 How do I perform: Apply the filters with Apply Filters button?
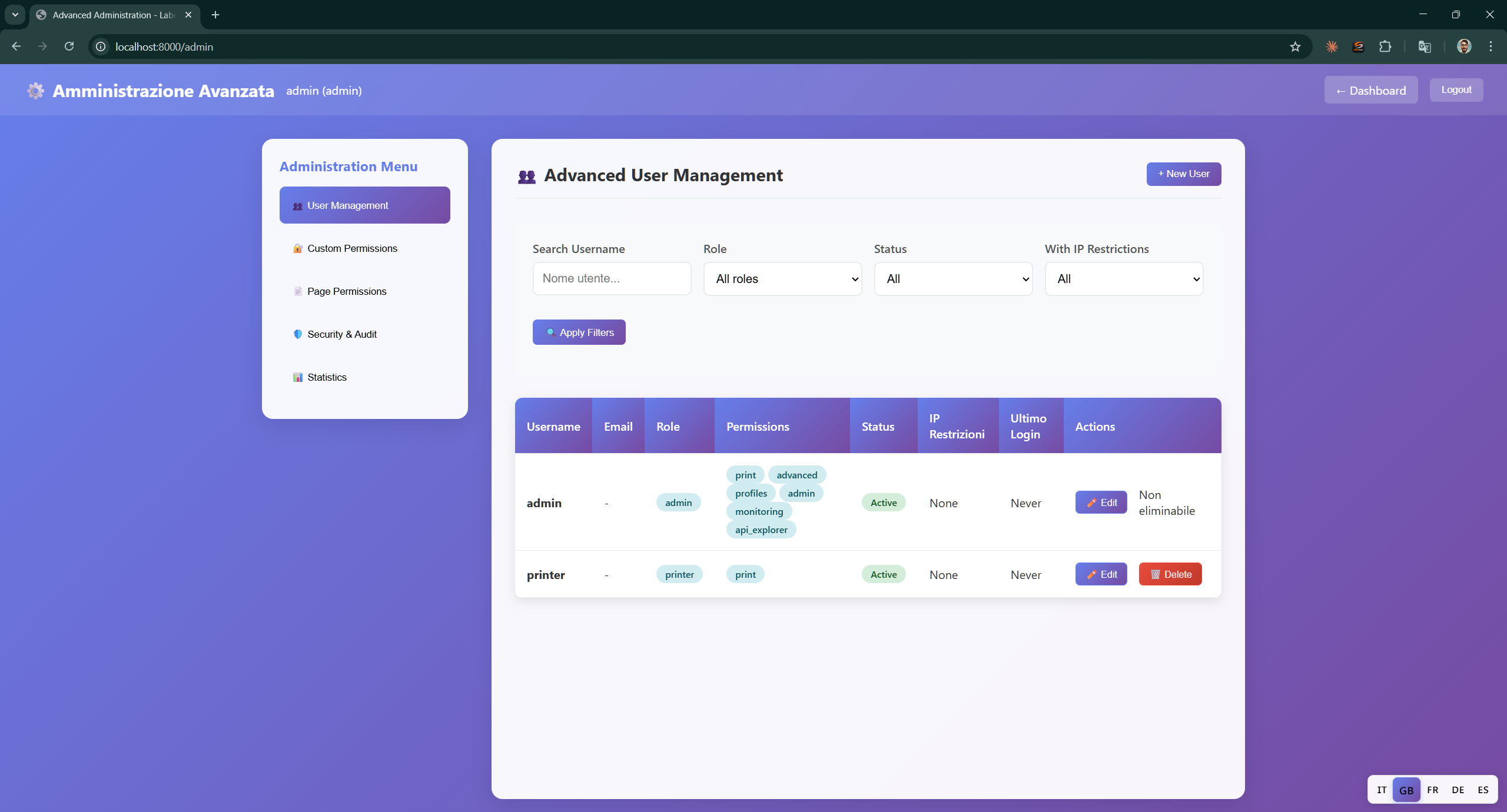[x=579, y=332]
